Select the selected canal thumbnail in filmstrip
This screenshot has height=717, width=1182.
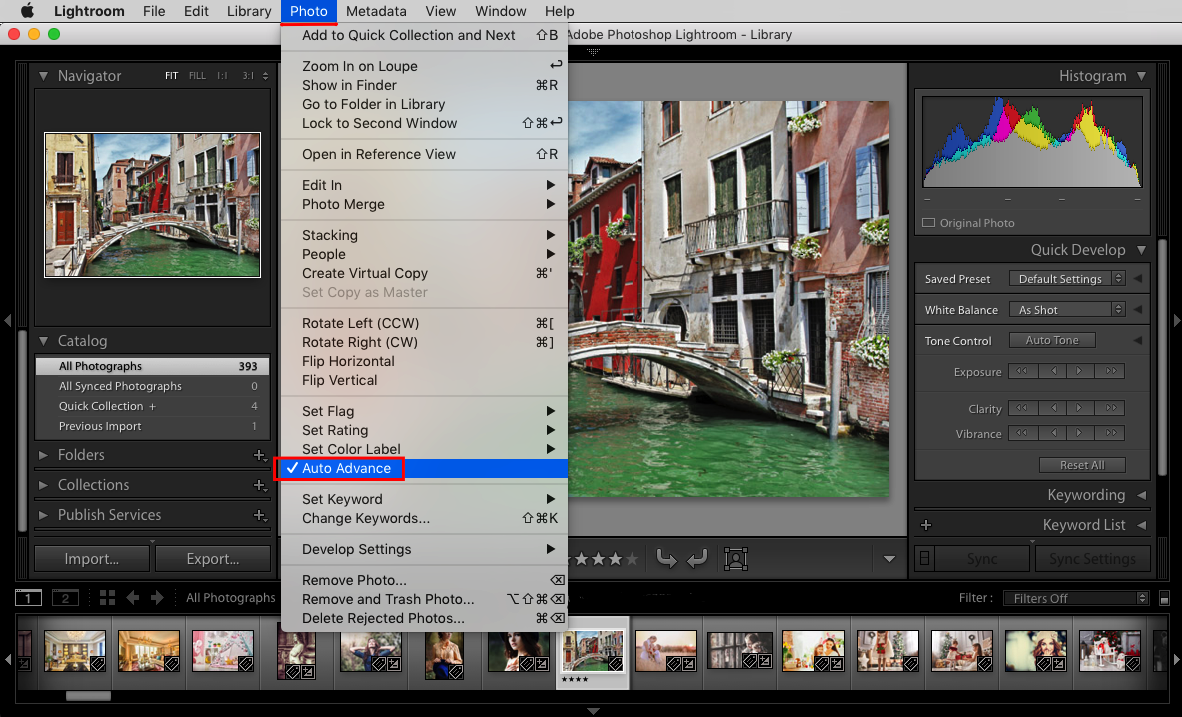tap(593, 651)
